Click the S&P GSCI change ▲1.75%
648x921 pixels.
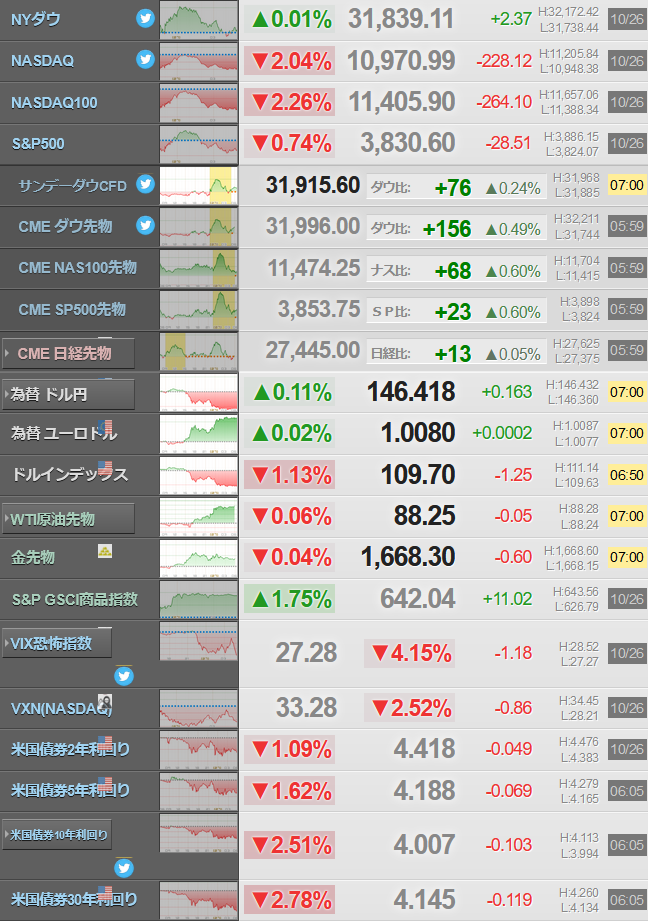pos(290,599)
